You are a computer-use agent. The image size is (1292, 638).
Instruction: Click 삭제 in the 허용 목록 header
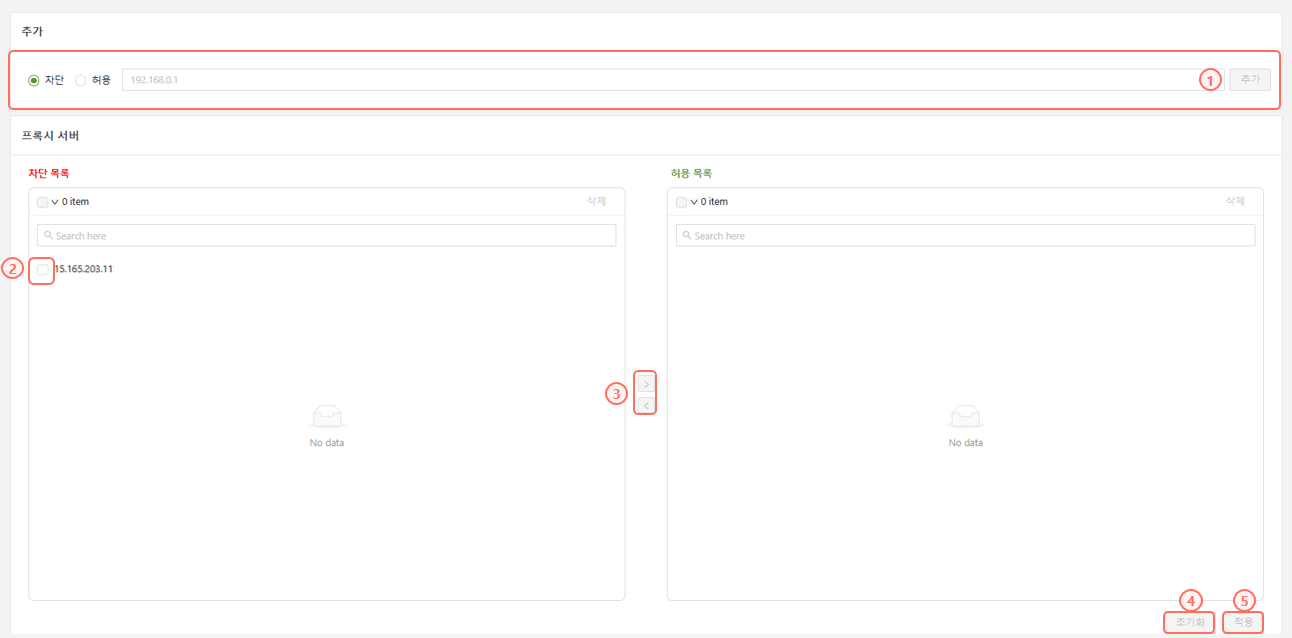tap(1235, 201)
